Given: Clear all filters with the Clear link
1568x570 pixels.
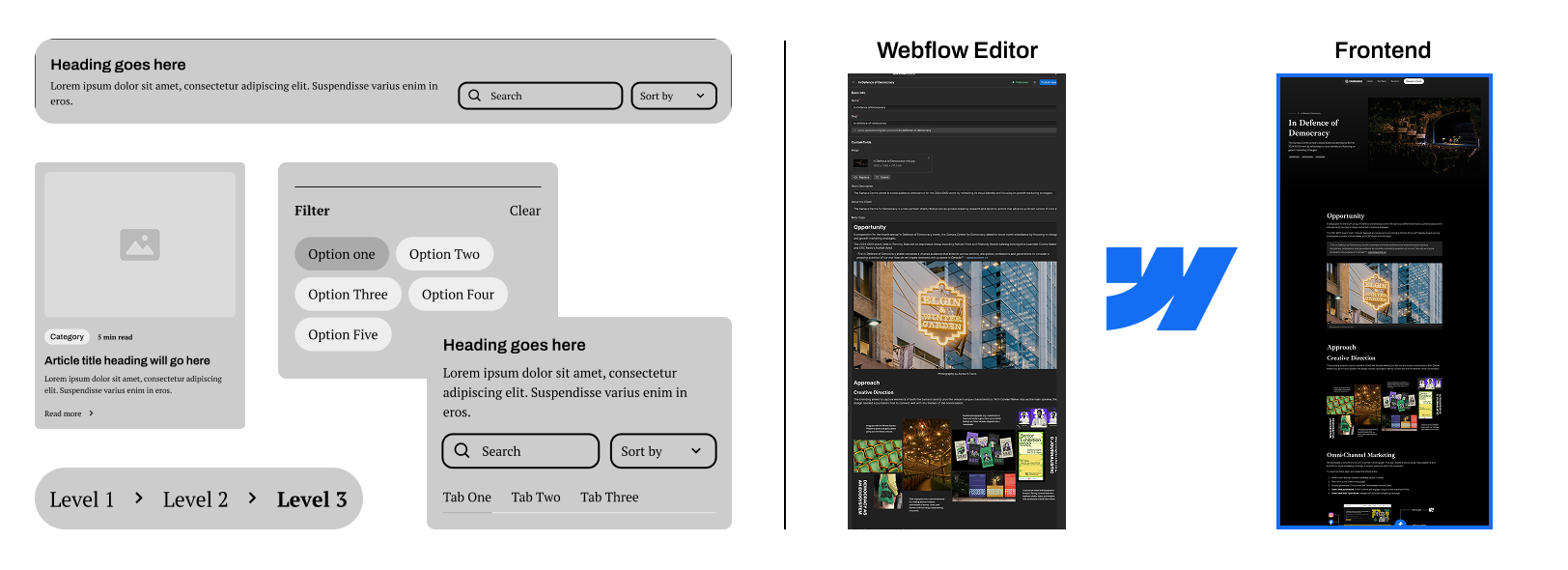Looking at the screenshot, I should 525,211.
